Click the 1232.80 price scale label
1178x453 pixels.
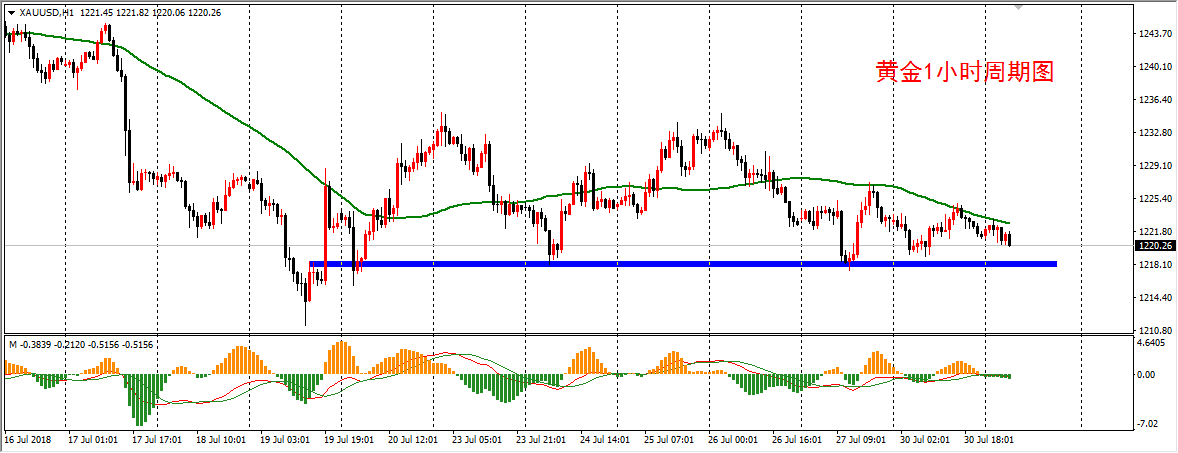pyautogui.click(x=1154, y=132)
